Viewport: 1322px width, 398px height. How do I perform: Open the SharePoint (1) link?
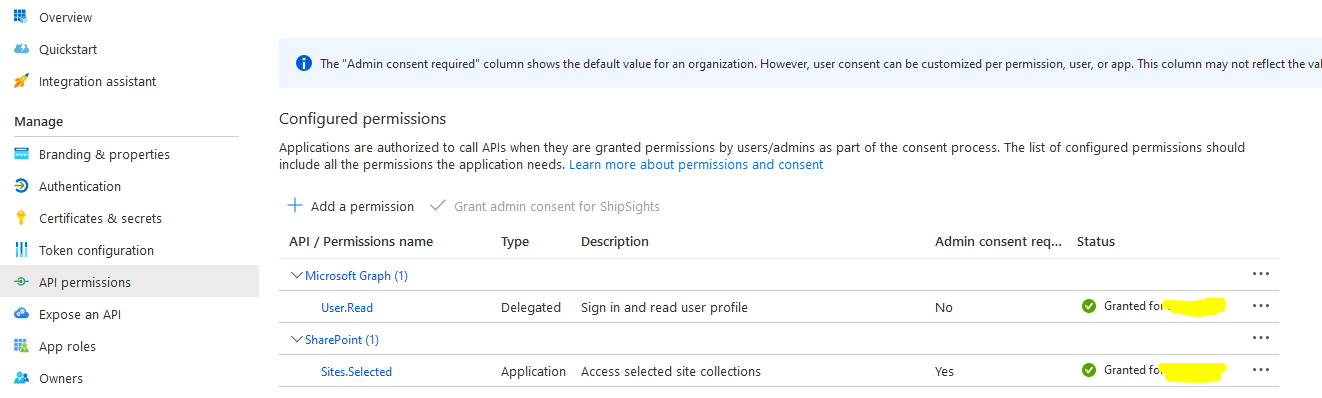(x=342, y=339)
